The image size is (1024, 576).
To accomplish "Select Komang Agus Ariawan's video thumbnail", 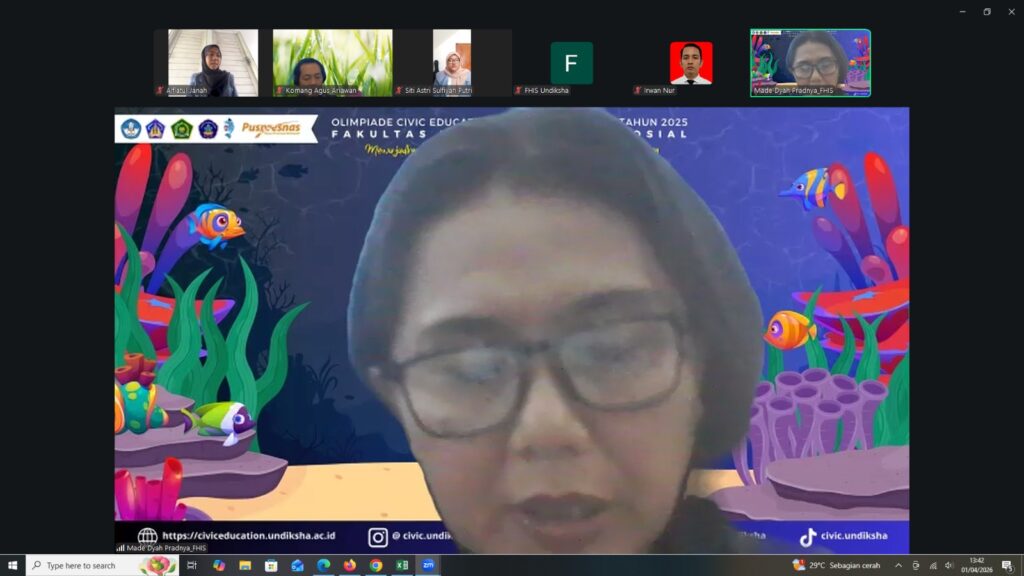I will [332, 63].
